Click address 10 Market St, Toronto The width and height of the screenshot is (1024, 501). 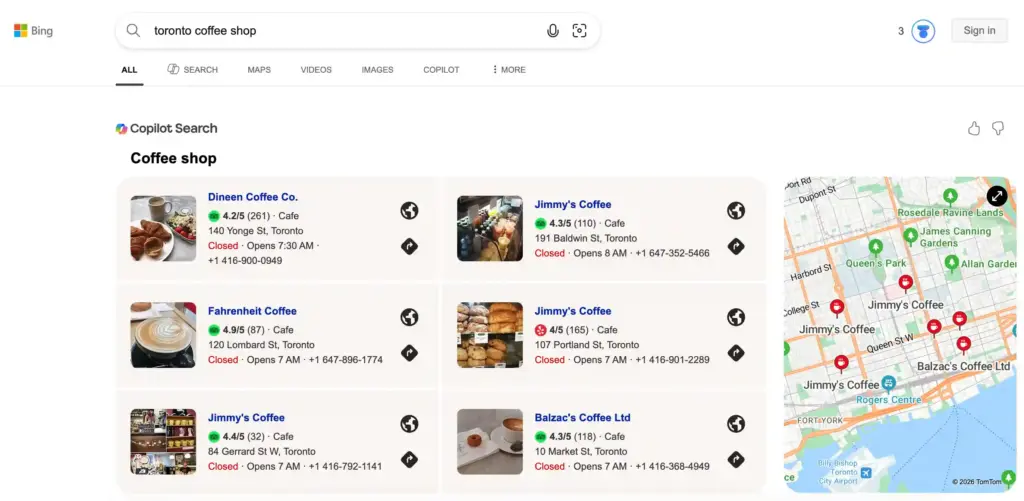[x=581, y=451]
